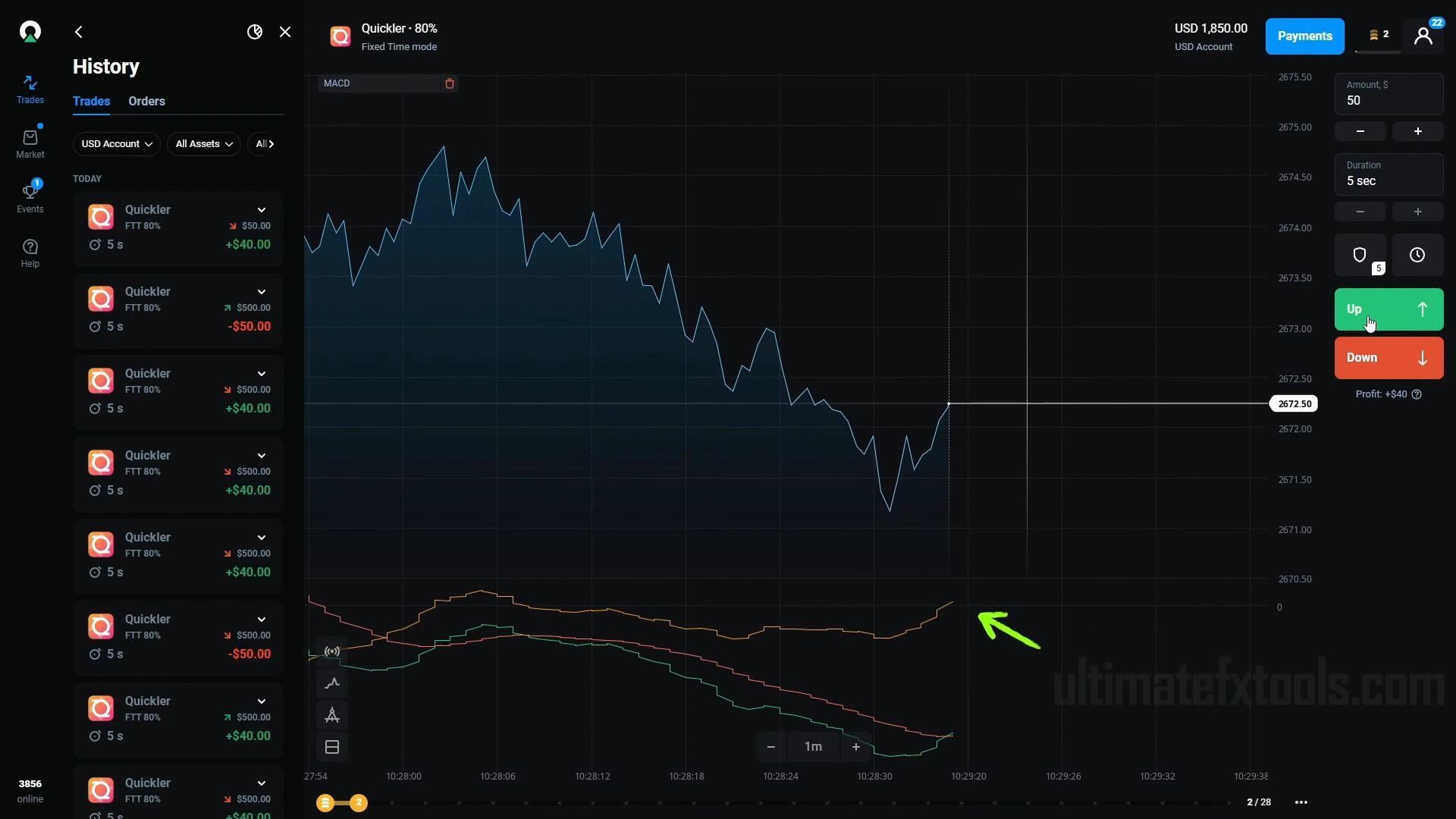Open the Help section

pos(30,253)
